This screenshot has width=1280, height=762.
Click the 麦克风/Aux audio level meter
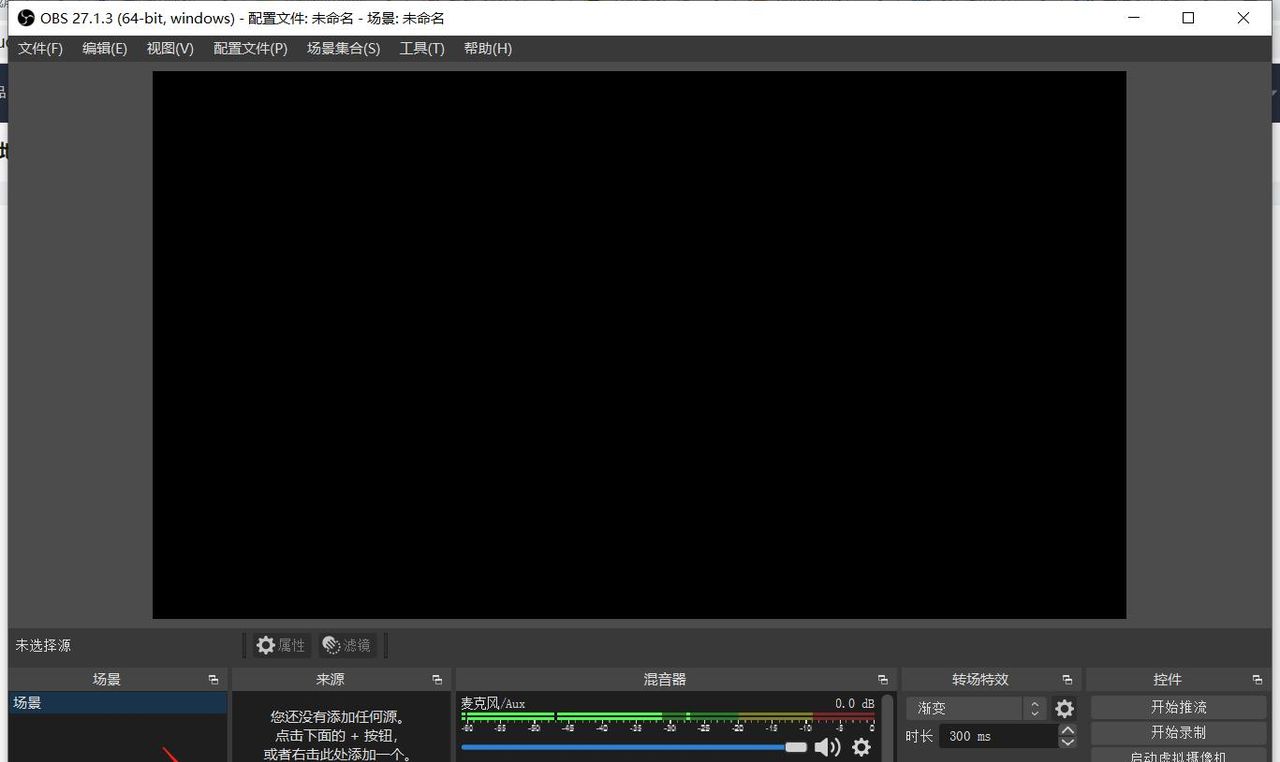tap(667, 718)
